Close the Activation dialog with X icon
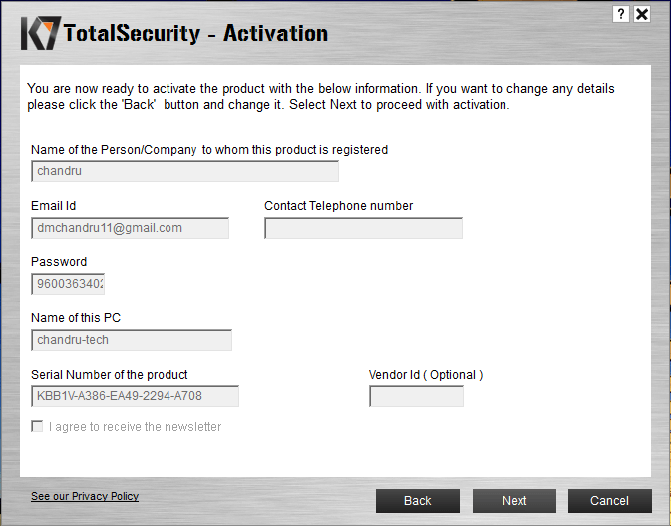 (642, 14)
